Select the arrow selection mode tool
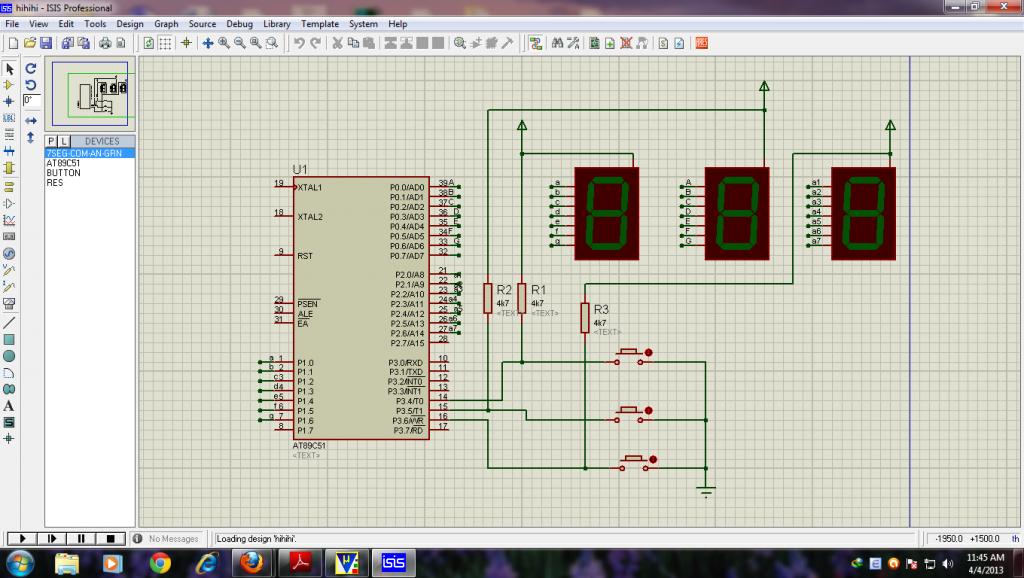This screenshot has width=1024, height=578. click(9, 69)
